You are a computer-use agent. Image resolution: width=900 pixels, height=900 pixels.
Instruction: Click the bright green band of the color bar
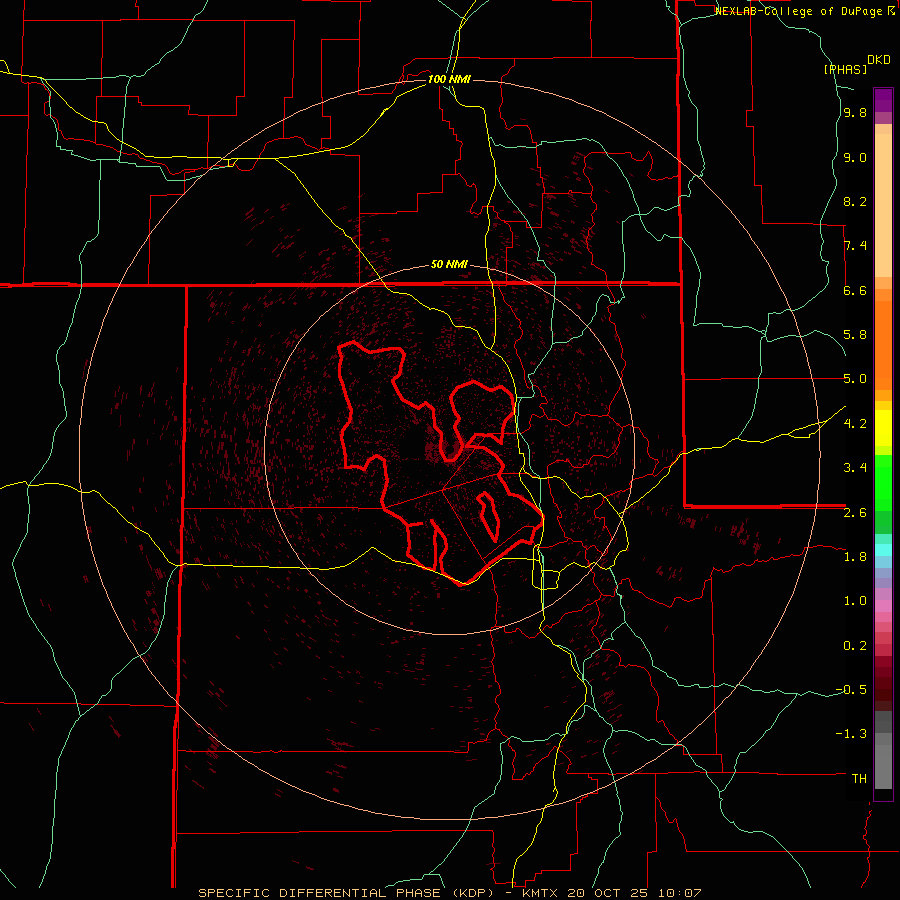(x=883, y=482)
